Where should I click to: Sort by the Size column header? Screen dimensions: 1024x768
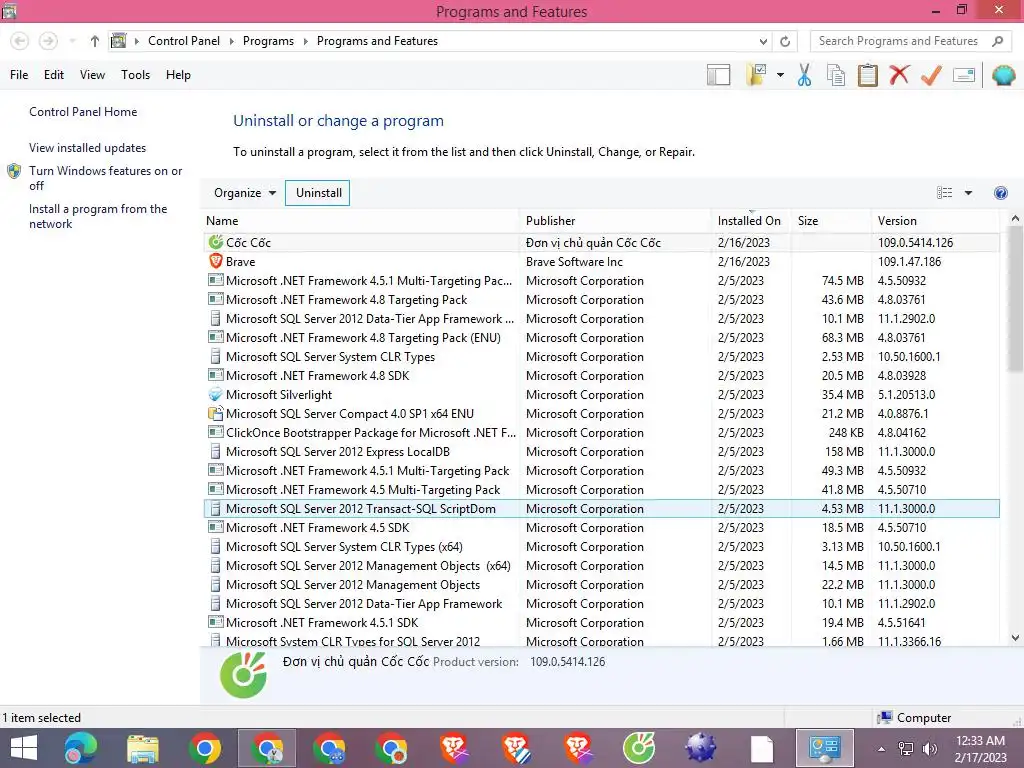point(831,221)
